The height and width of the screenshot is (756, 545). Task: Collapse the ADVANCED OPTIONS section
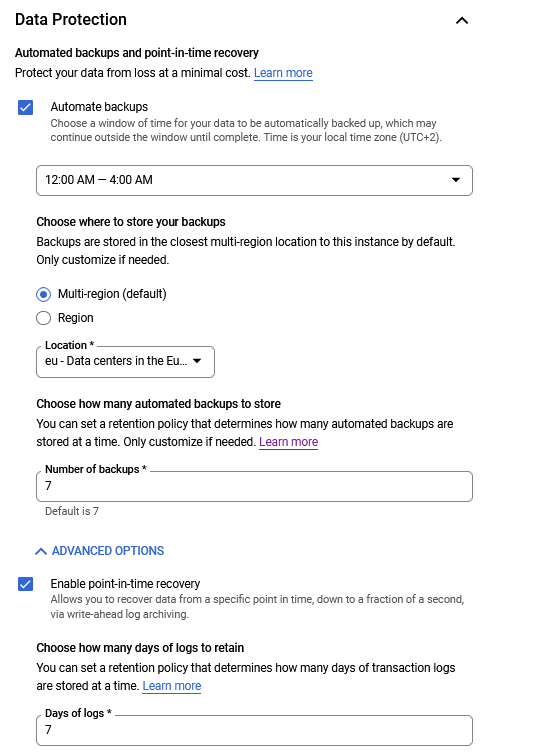tap(99, 551)
